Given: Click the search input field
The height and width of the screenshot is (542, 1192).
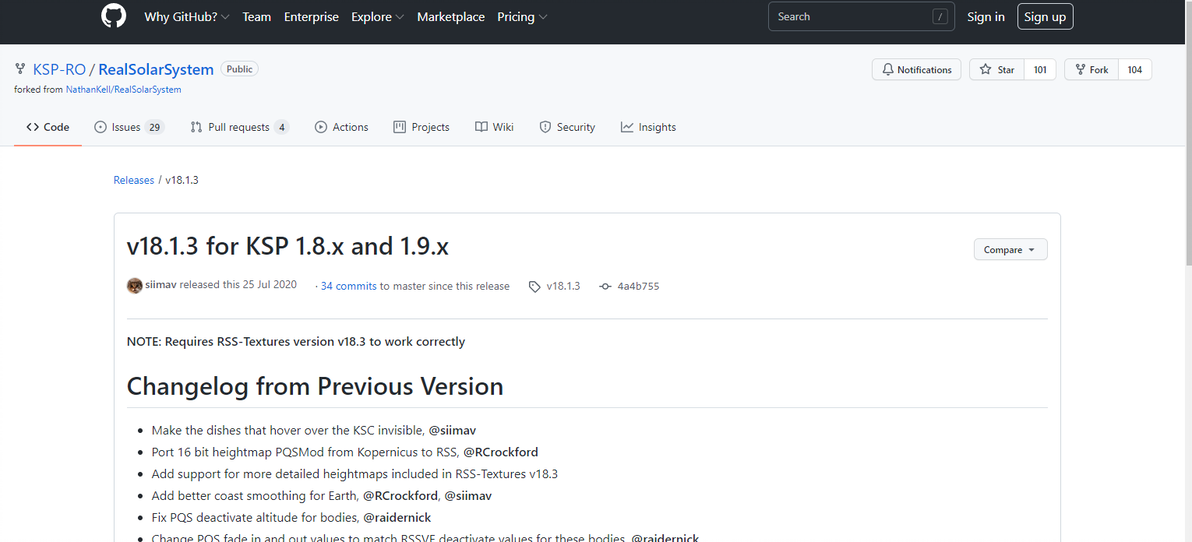Looking at the screenshot, I should point(850,17).
